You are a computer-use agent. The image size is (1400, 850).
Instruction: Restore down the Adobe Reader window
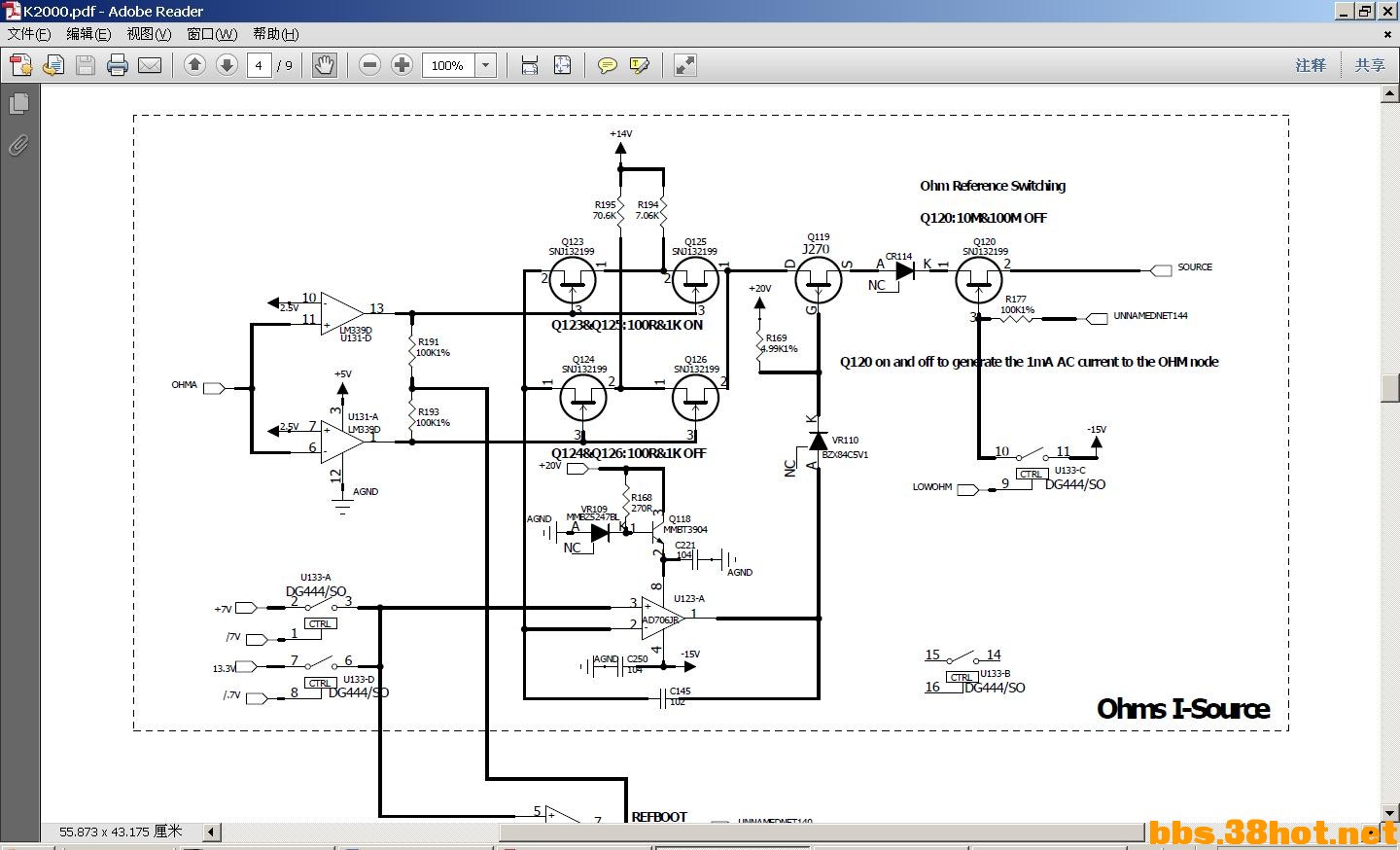(1365, 11)
